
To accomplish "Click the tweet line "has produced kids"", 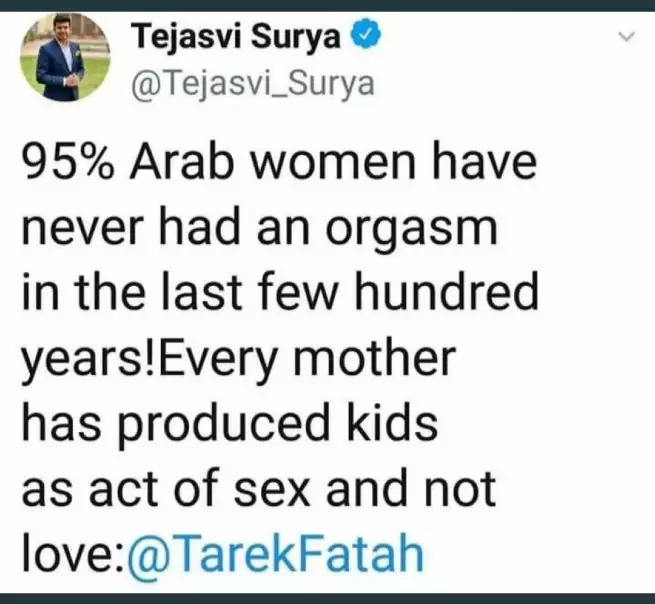I will coord(230,424).
